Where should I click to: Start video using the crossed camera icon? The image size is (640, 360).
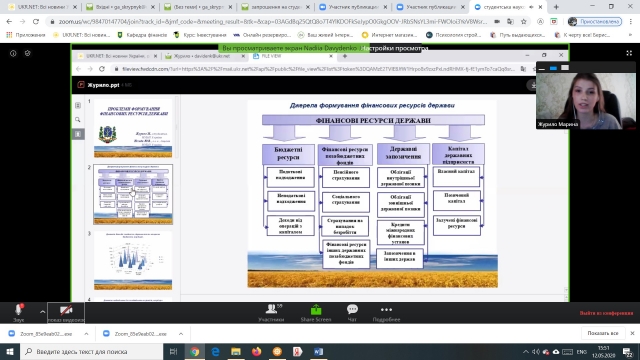click(66, 313)
